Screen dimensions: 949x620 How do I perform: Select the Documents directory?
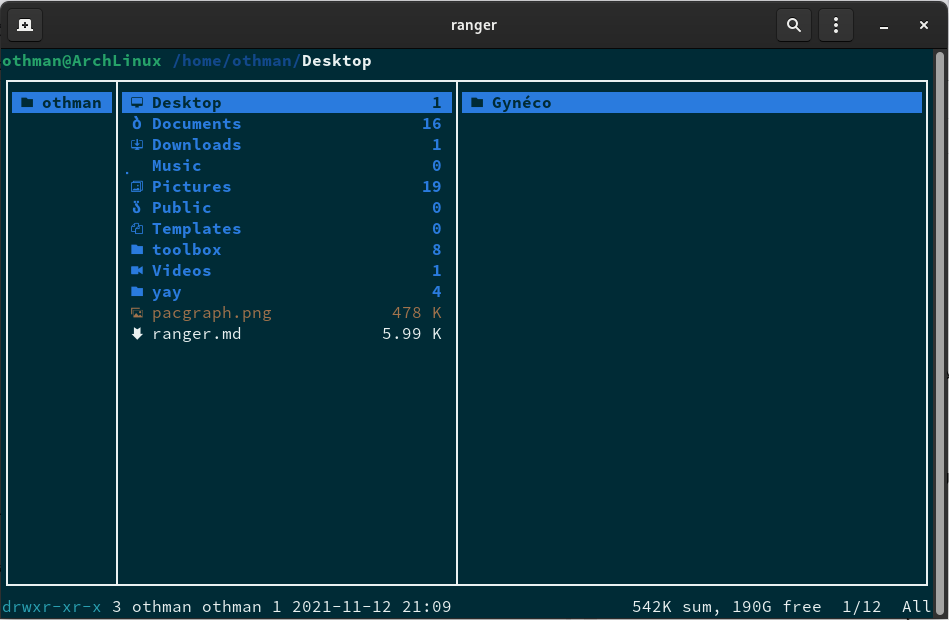click(x=196, y=124)
